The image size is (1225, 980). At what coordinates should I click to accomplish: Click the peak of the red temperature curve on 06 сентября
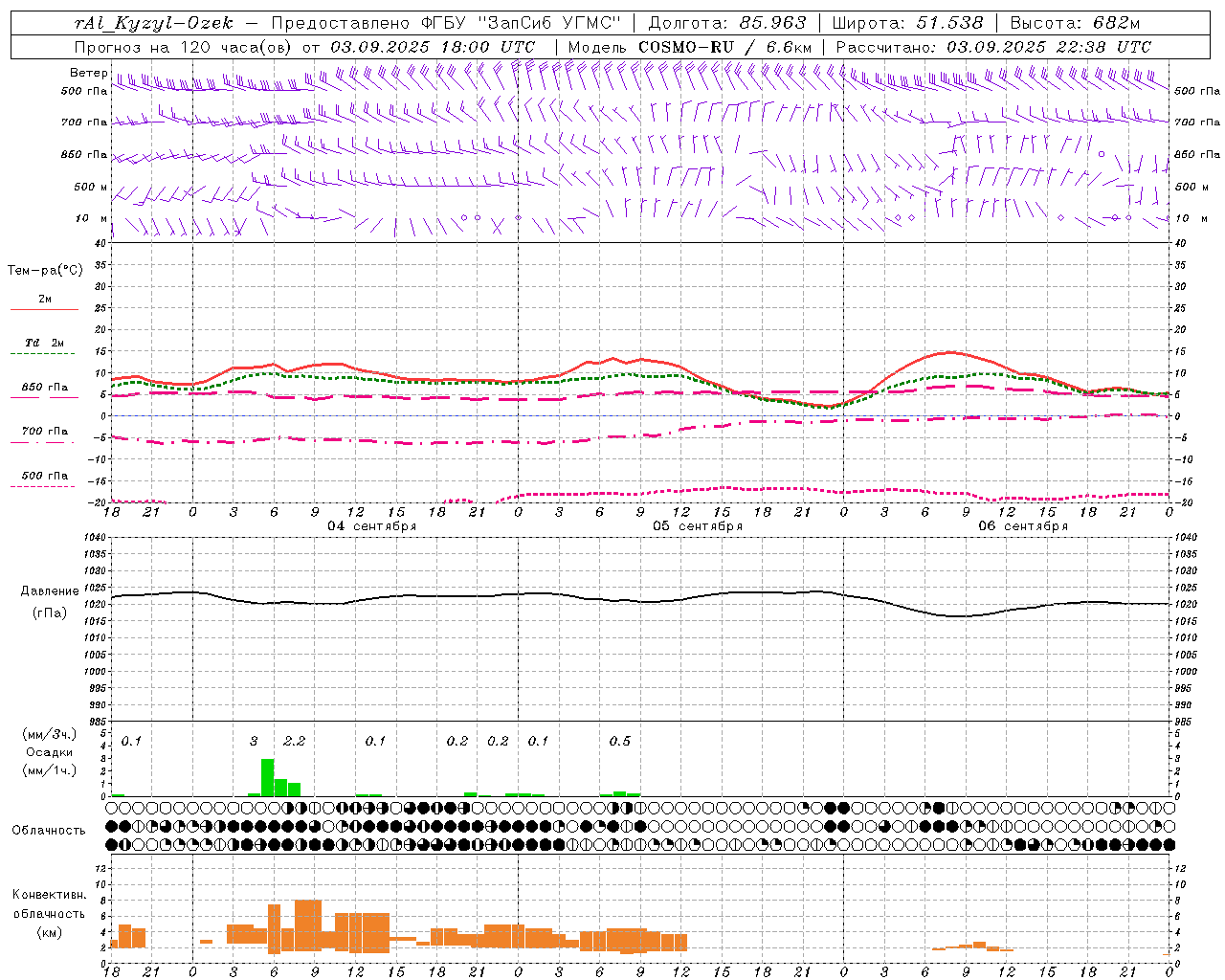947,353
